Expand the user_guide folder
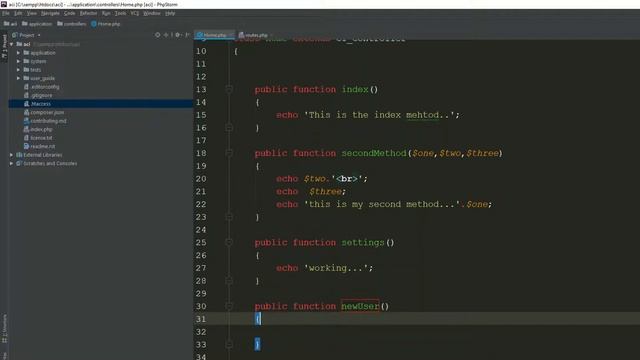Viewport: 640px width, 360px height. tap(18, 78)
